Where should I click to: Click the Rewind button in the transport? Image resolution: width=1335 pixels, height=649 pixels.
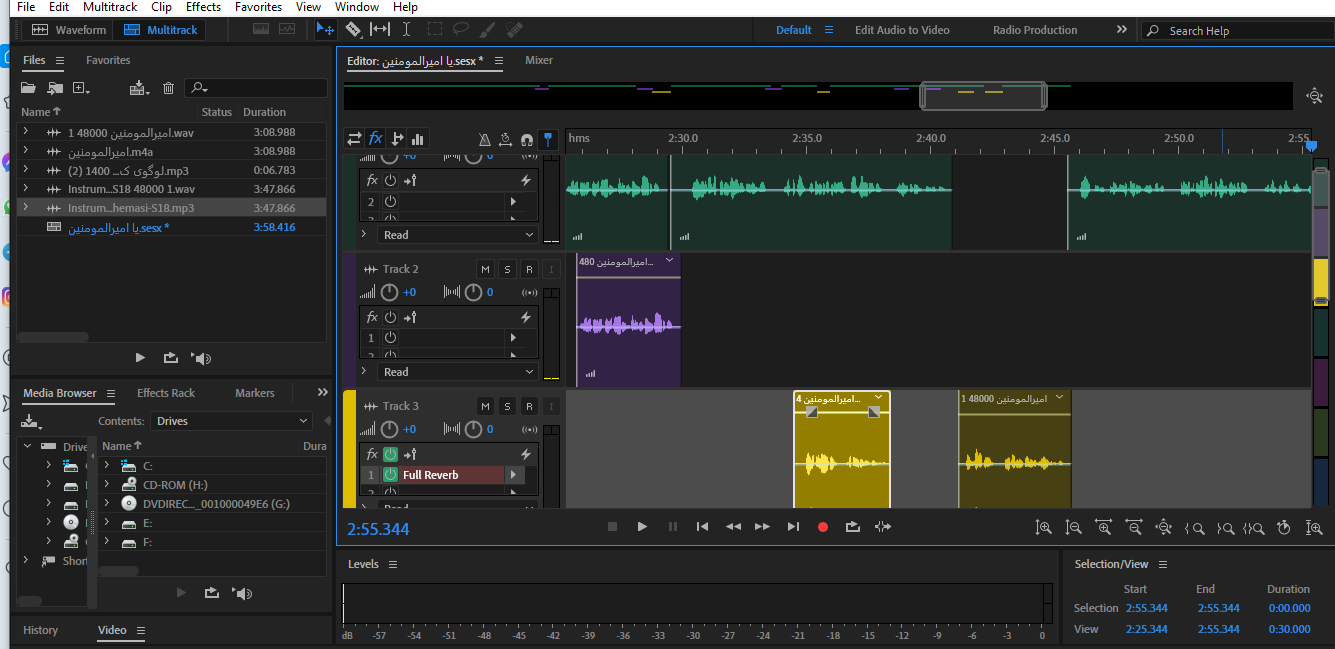pos(733,527)
